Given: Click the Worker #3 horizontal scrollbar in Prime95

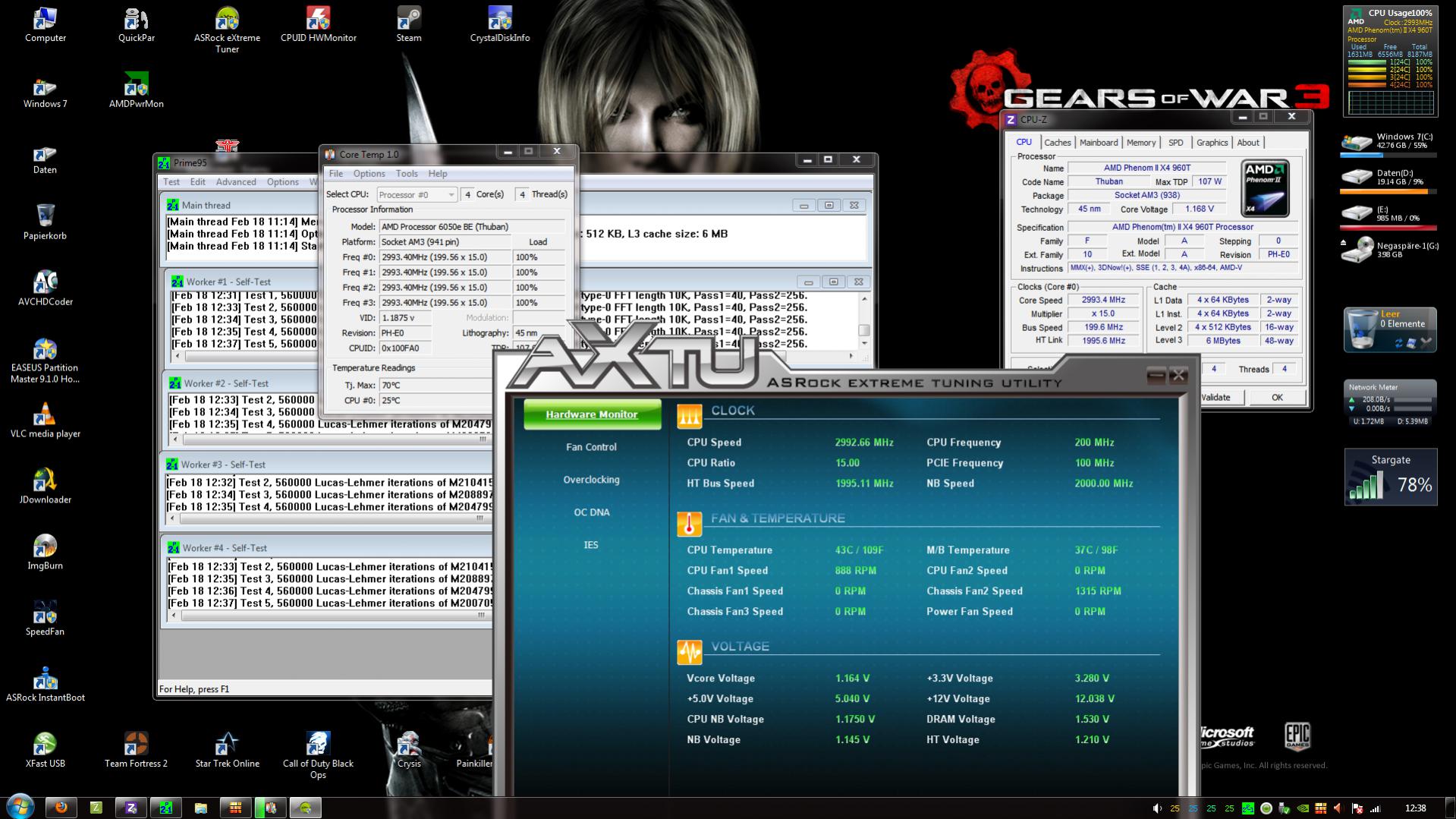Looking at the screenshot, I should tap(328, 518).
